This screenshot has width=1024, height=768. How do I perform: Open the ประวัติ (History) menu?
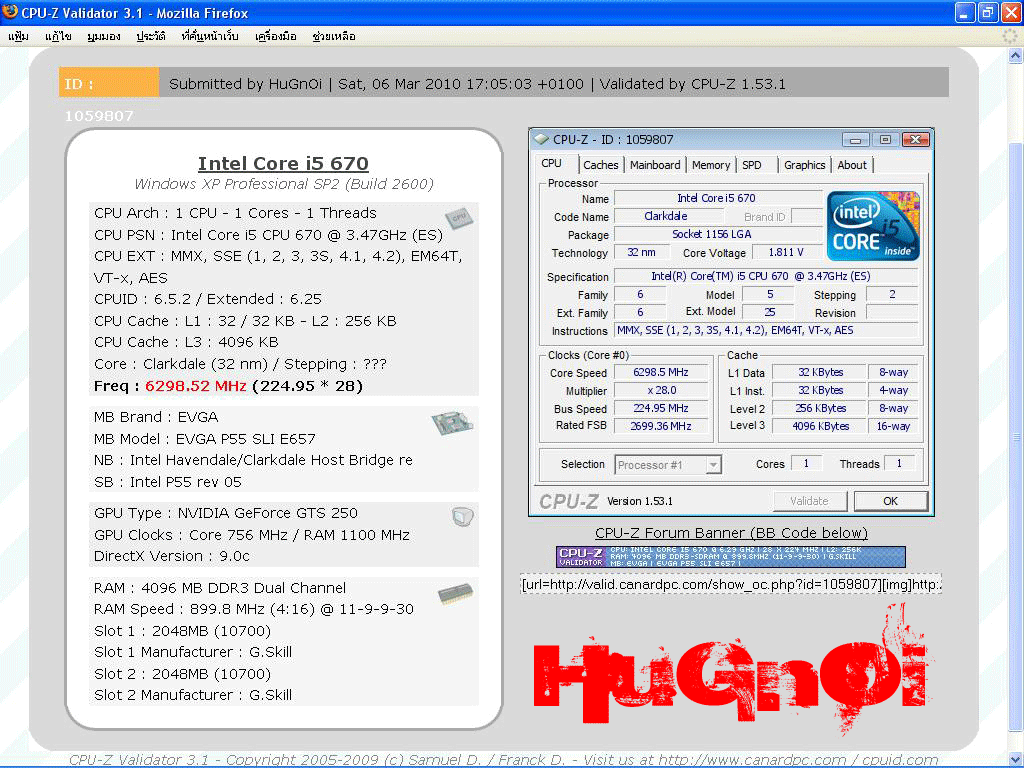(x=151, y=36)
